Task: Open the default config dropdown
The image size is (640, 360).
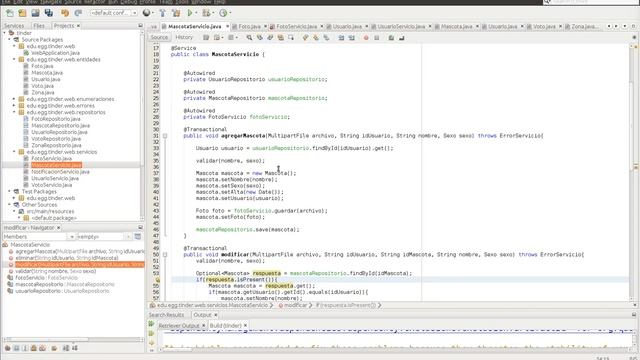Action: pyautogui.click(x=113, y=13)
